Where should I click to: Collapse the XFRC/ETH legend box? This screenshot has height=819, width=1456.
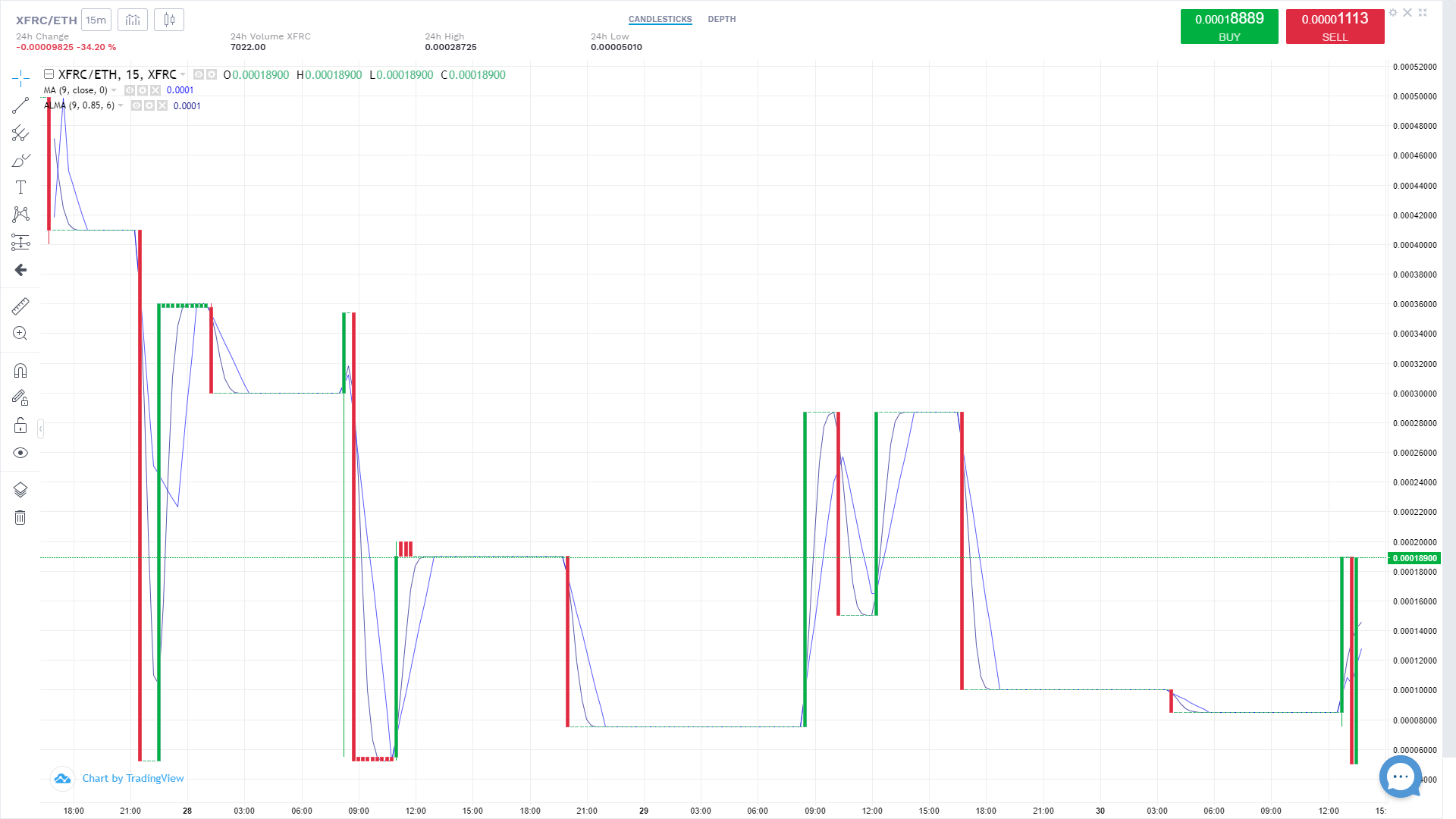(x=49, y=74)
